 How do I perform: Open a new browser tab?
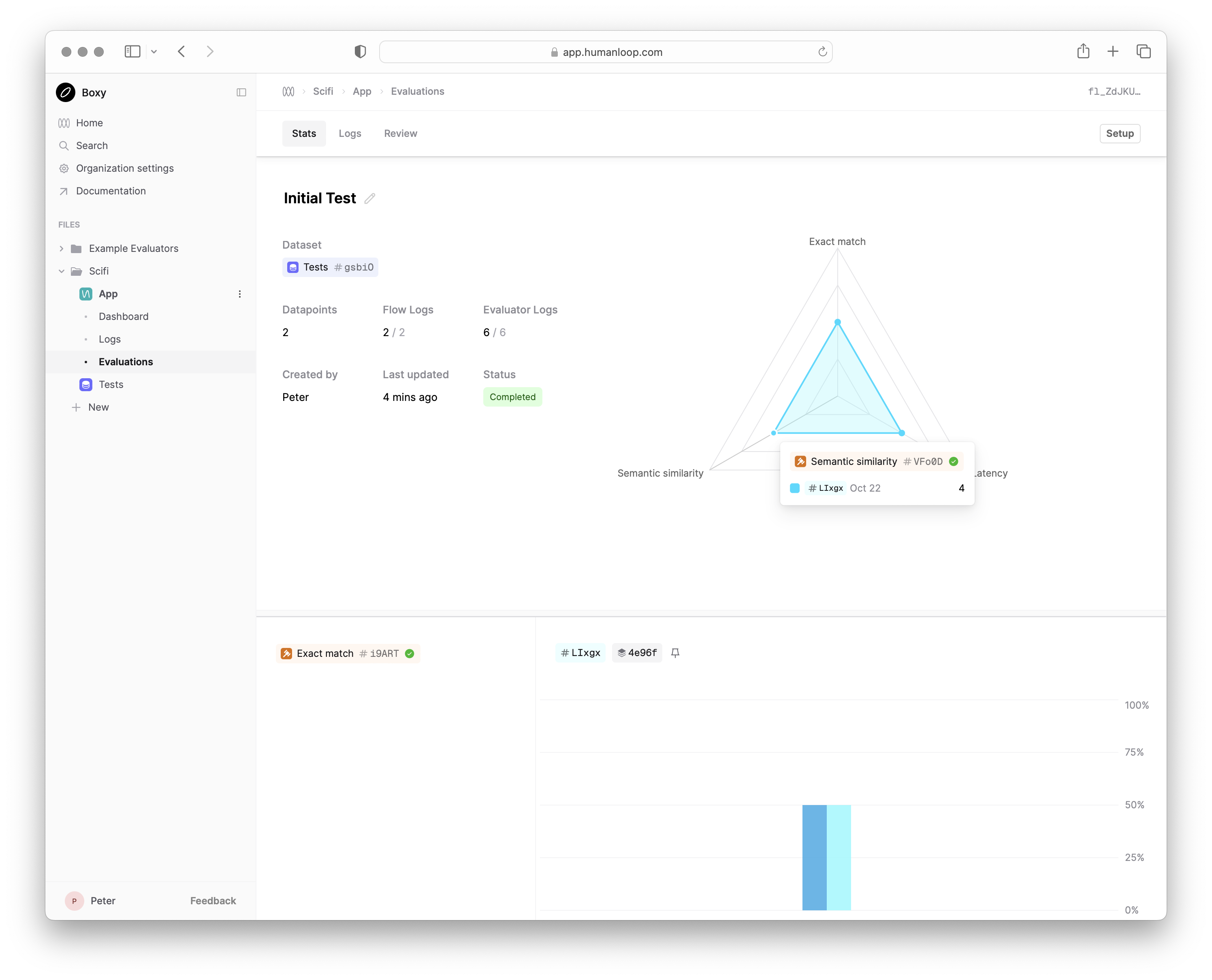tap(1113, 51)
